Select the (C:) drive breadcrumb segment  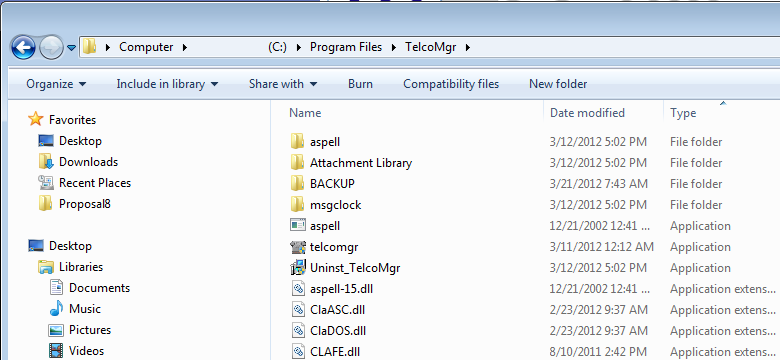(277, 47)
